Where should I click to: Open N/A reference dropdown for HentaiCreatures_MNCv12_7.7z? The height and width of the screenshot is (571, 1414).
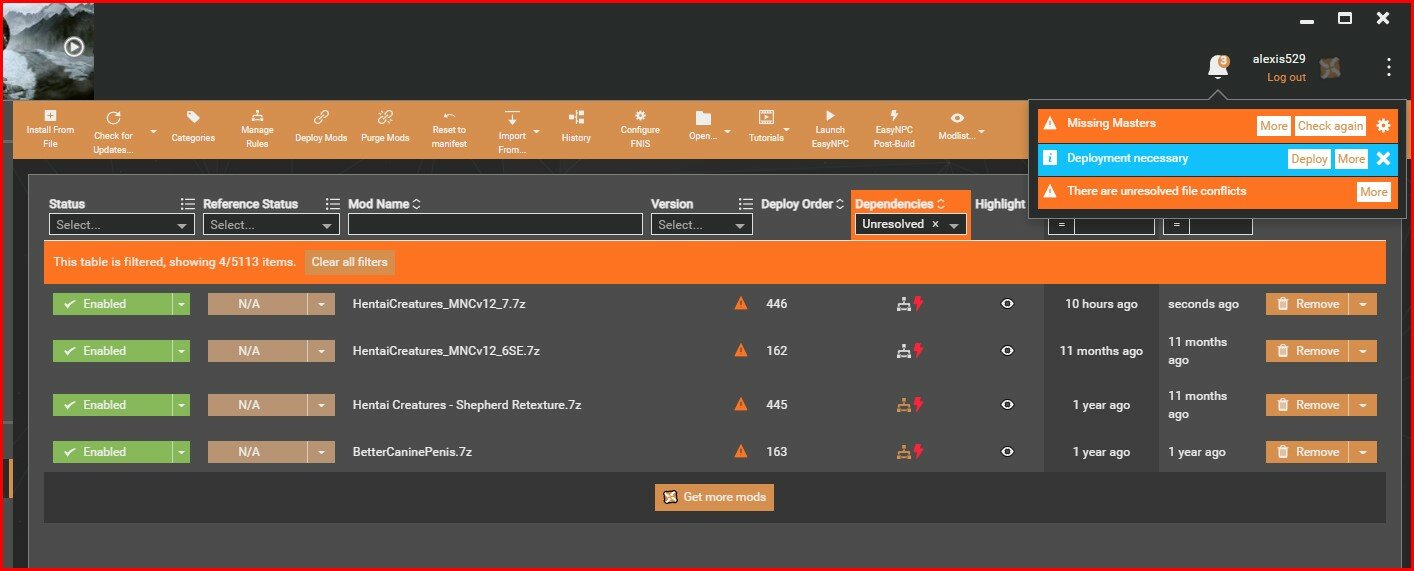322,304
